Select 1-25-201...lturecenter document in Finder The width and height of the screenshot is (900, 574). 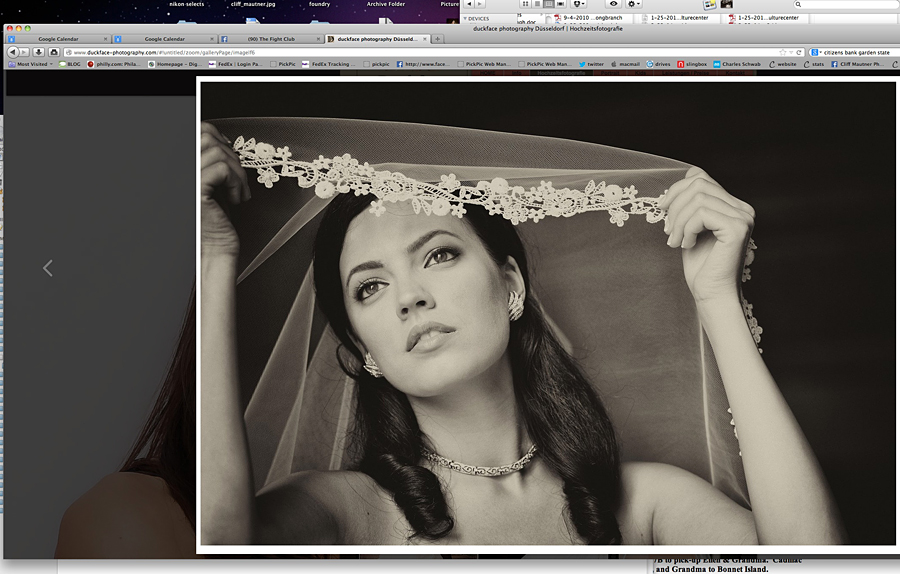[675, 18]
